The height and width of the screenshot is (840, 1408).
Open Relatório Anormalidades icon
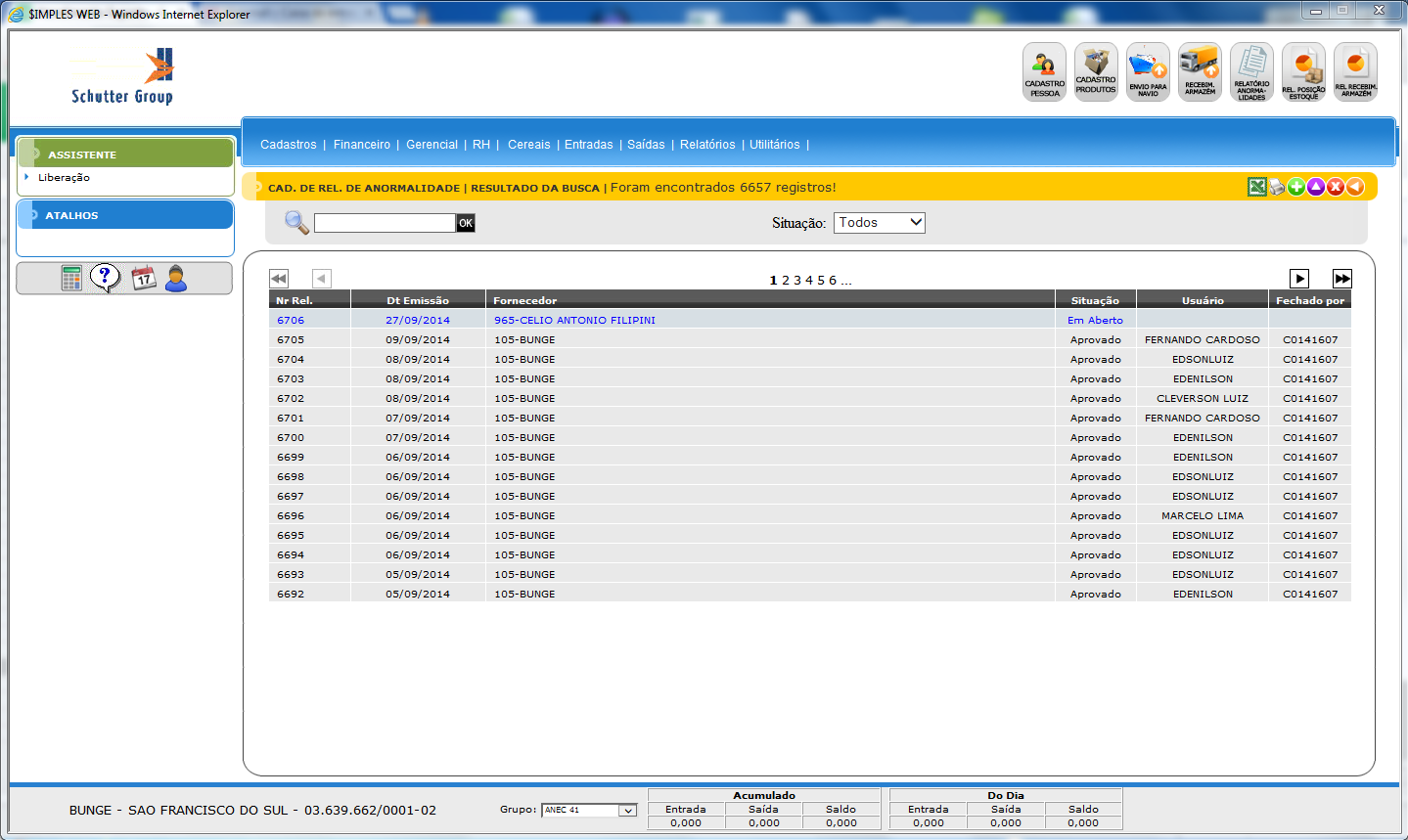1251,71
